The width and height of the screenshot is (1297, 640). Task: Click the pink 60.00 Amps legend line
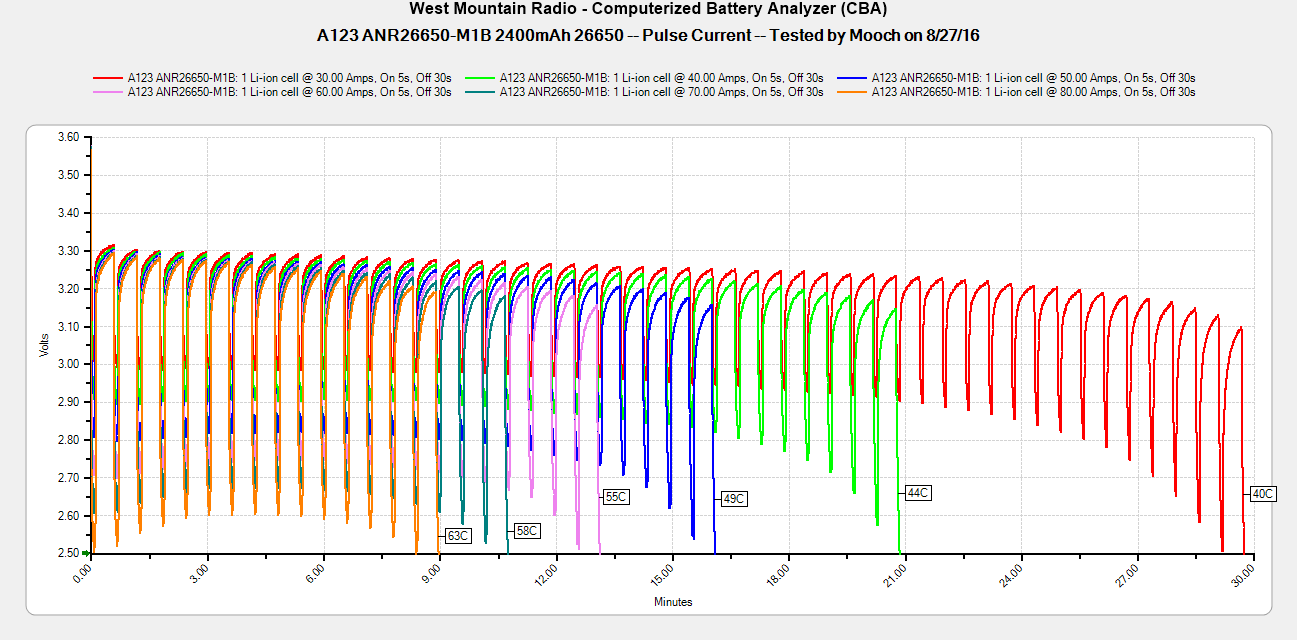coord(108,92)
